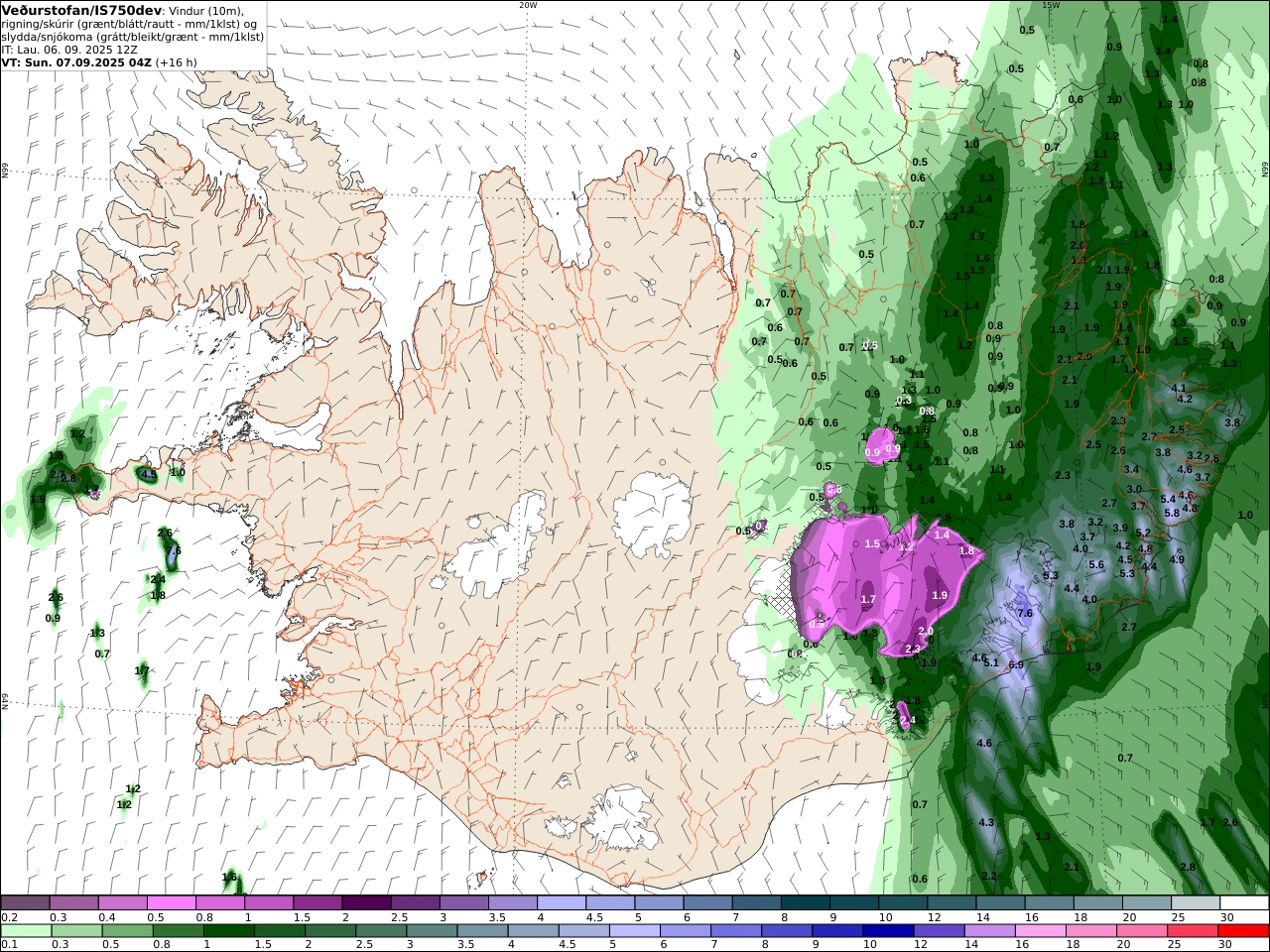Select pink bottom swatch between 18 and 20
This screenshot has width=1270, height=952.
tap(1090, 931)
